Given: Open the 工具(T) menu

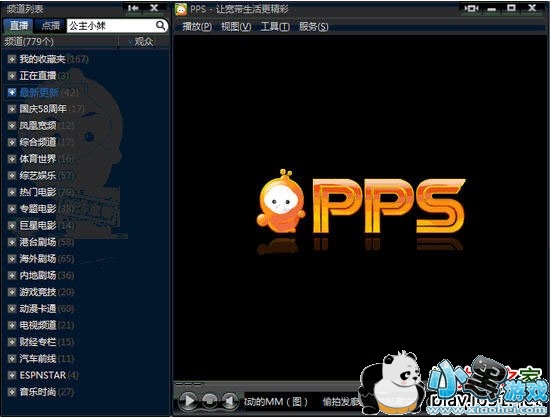Looking at the screenshot, I should point(275,26).
